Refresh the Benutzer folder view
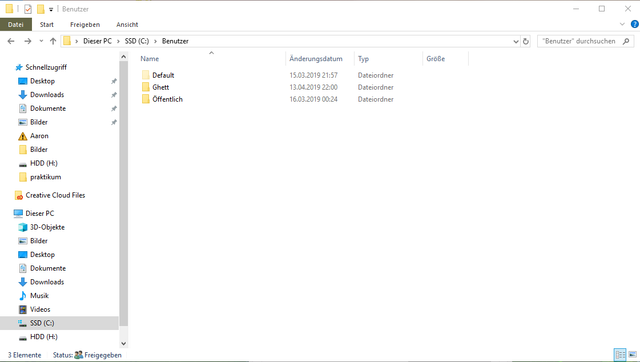The height and width of the screenshot is (362, 640). [x=526, y=41]
